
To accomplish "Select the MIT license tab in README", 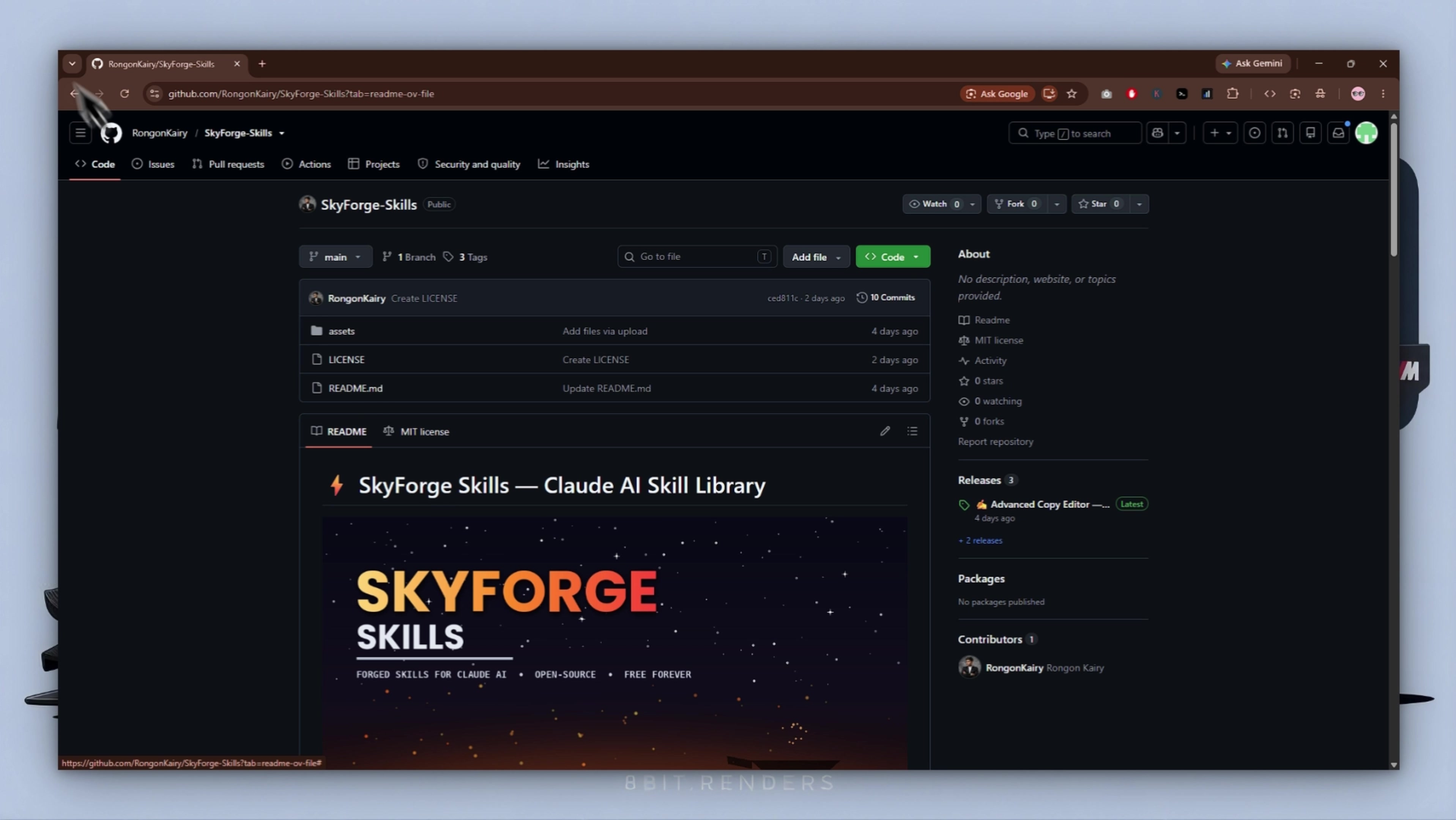I will [x=416, y=431].
